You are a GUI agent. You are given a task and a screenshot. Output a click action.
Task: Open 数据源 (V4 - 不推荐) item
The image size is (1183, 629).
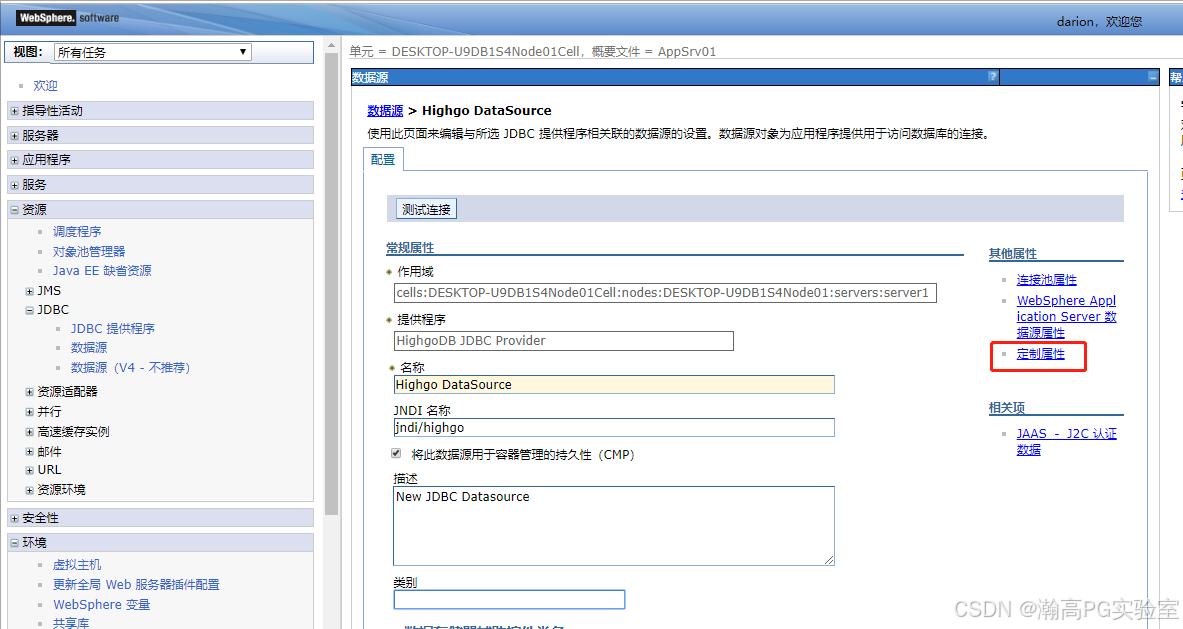click(x=131, y=367)
